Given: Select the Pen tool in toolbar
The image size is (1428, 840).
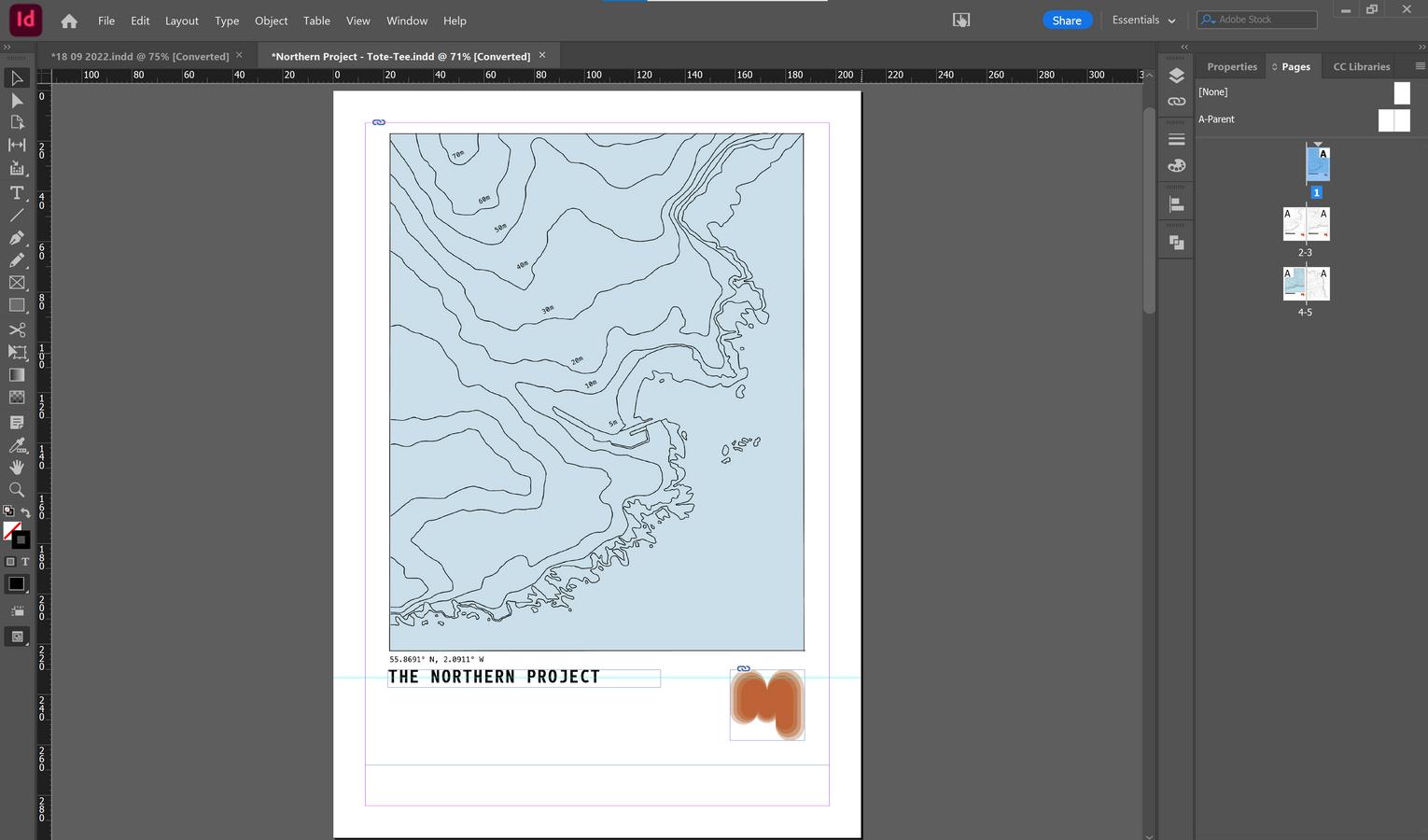Looking at the screenshot, I should coord(17,238).
